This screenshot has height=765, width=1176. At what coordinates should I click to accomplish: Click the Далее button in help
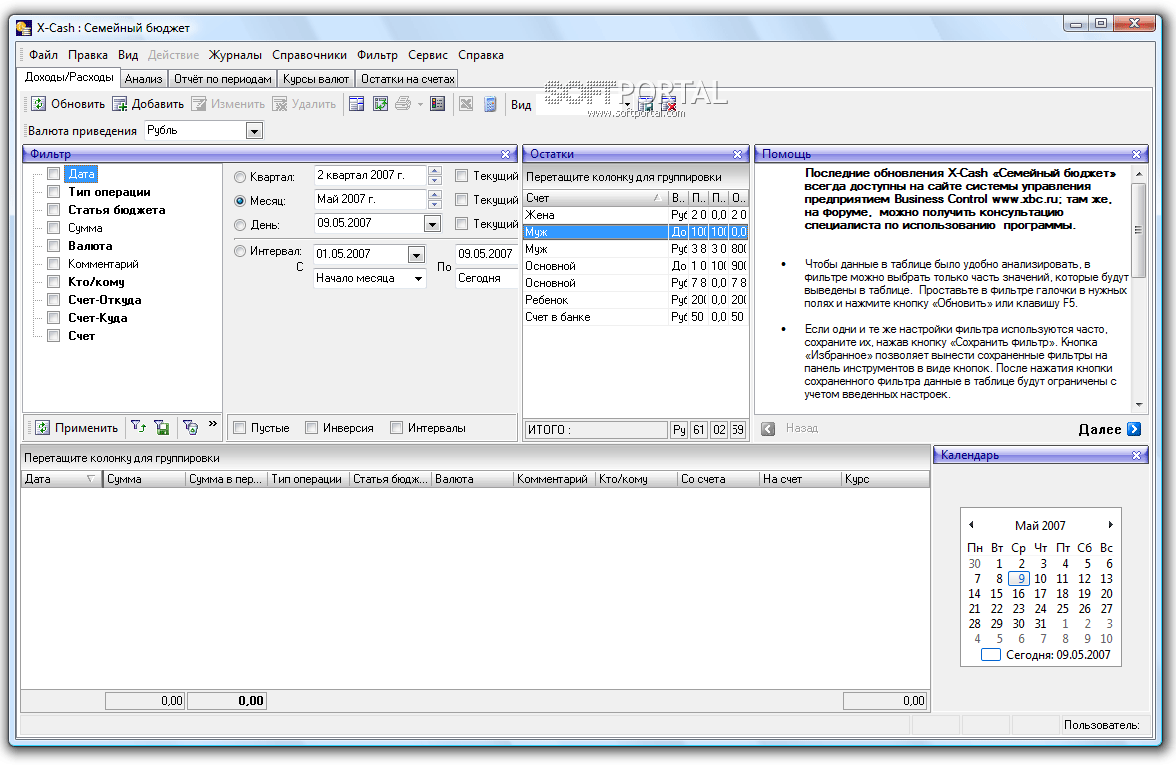pyautogui.click(x=1109, y=429)
